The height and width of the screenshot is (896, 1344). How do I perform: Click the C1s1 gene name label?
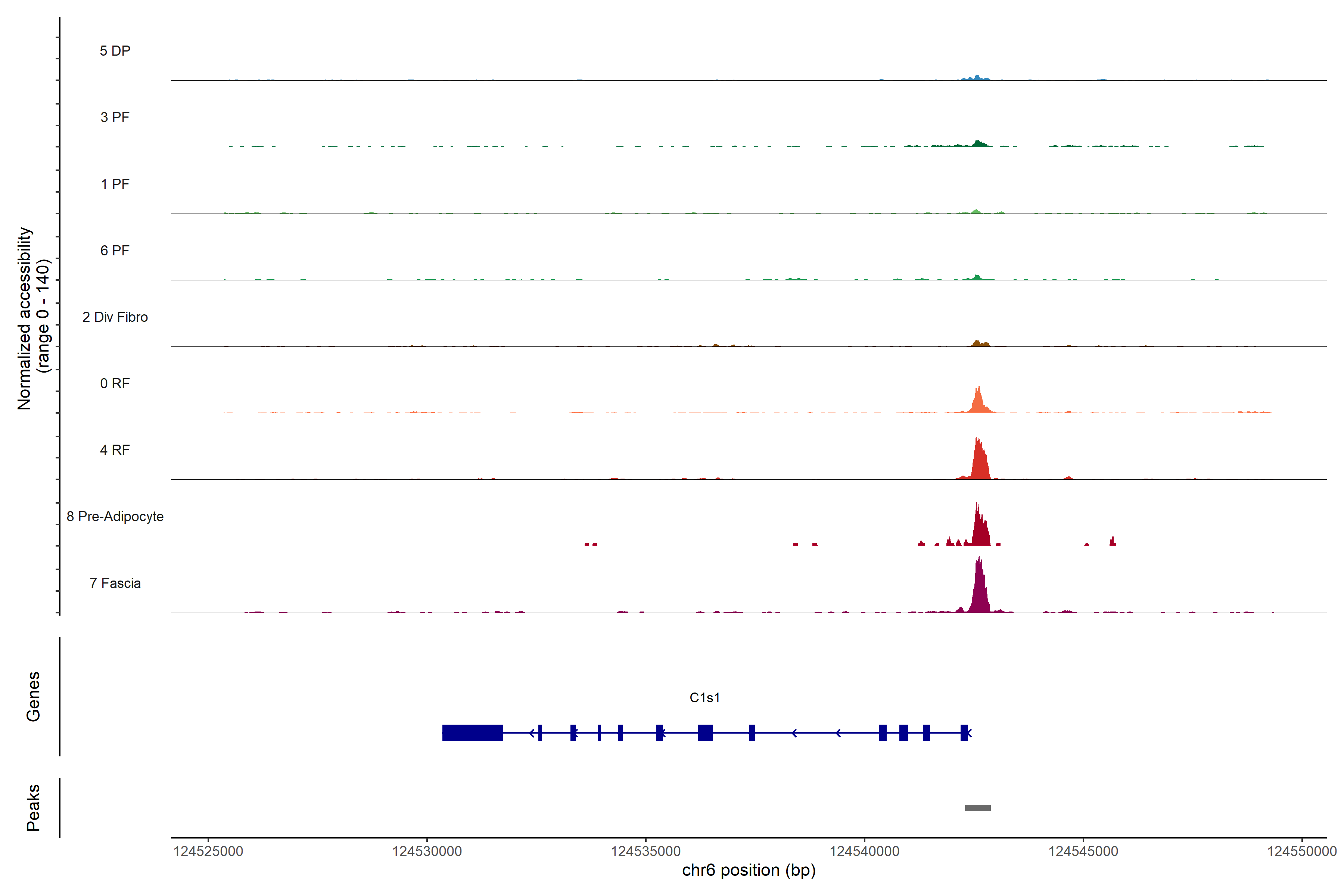click(704, 698)
